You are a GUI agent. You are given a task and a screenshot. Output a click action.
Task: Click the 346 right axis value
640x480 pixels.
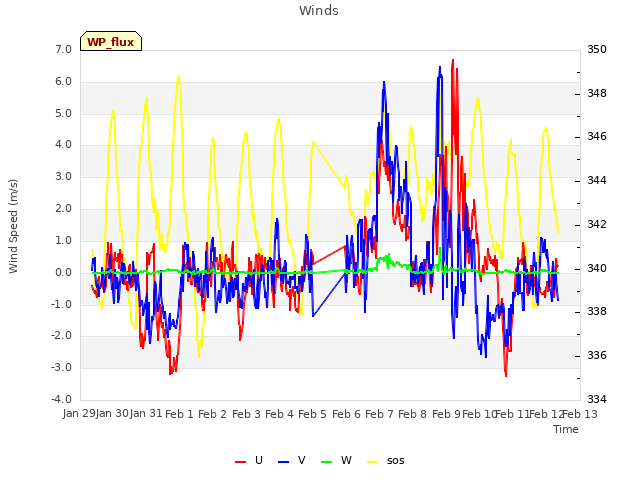coord(597,136)
